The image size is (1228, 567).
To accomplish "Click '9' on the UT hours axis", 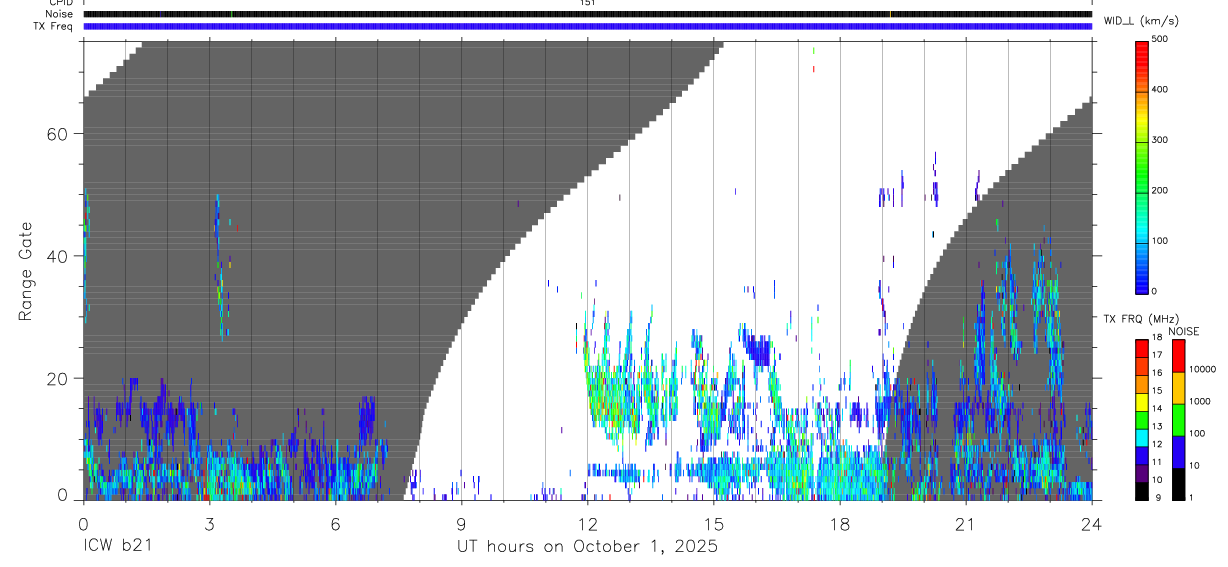I will click(461, 523).
